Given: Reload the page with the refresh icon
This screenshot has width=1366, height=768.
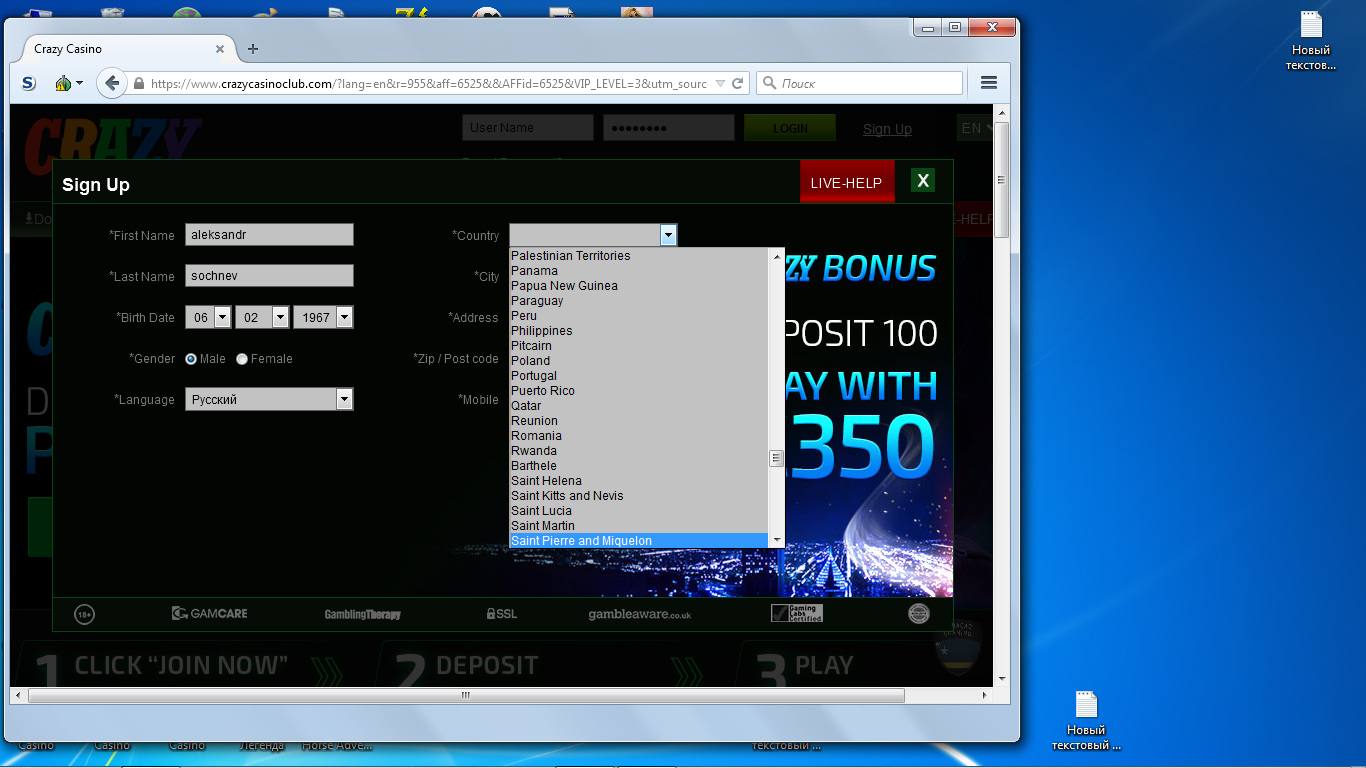Looking at the screenshot, I should (738, 83).
